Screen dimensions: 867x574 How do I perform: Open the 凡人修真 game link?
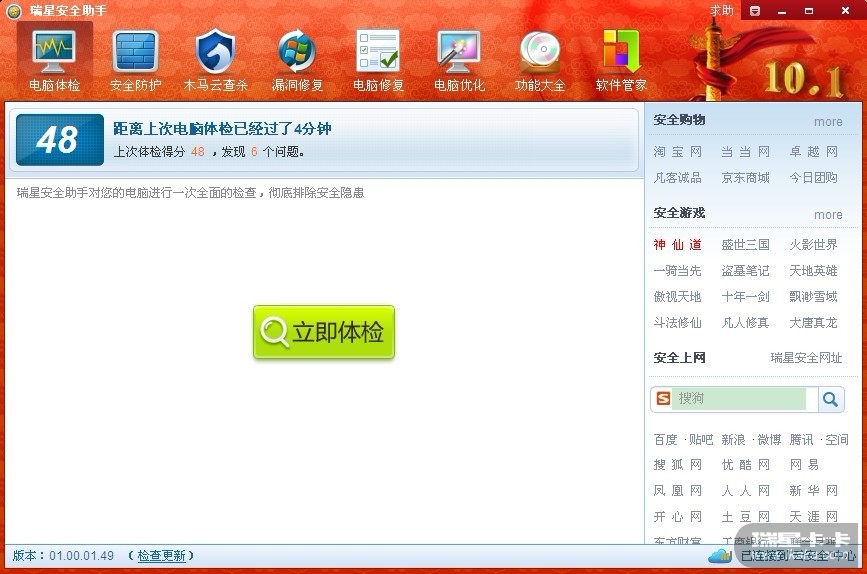[x=745, y=322]
